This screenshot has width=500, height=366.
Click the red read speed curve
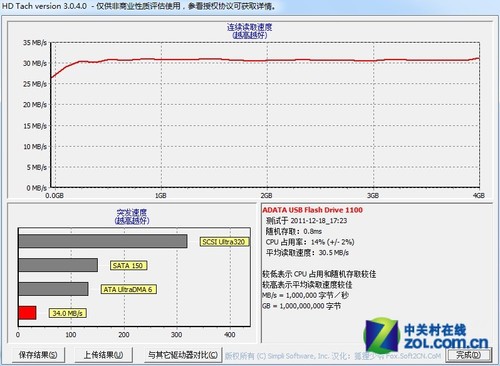[x=267, y=60]
